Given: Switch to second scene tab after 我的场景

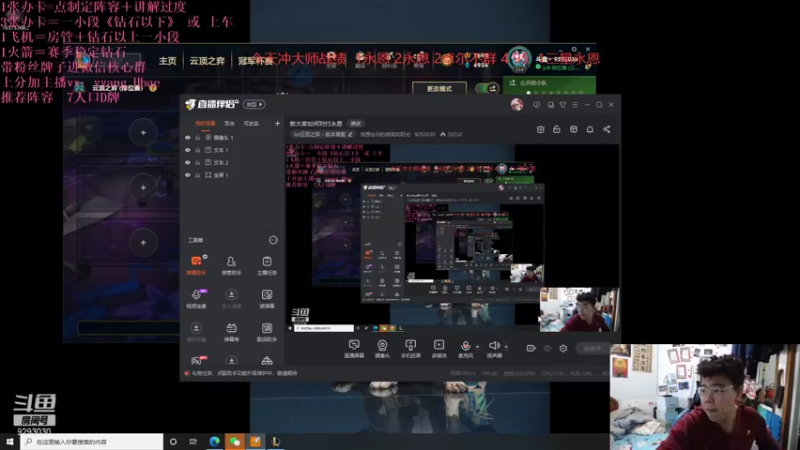Looking at the screenshot, I should (230, 123).
